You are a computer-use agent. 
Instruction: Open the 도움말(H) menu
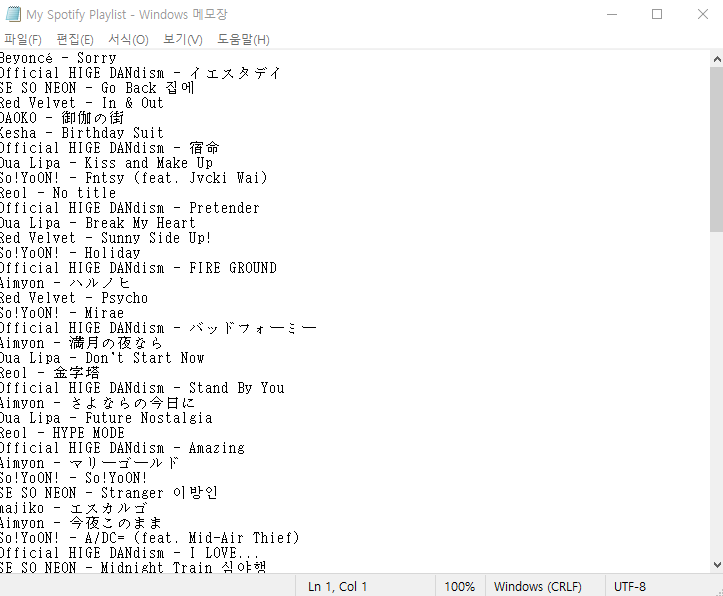click(x=243, y=40)
